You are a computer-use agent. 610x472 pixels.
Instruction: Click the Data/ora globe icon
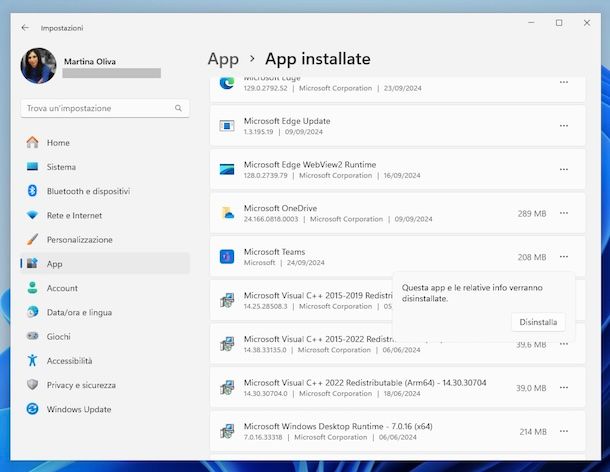pyautogui.click(x=33, y=312)
